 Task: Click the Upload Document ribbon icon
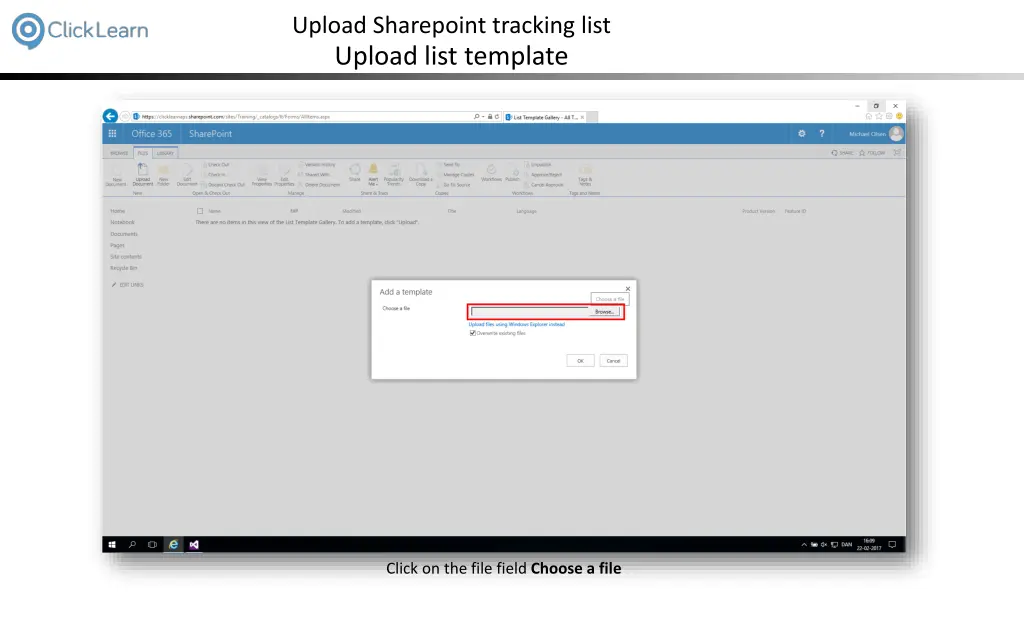(x=142, y=175)
